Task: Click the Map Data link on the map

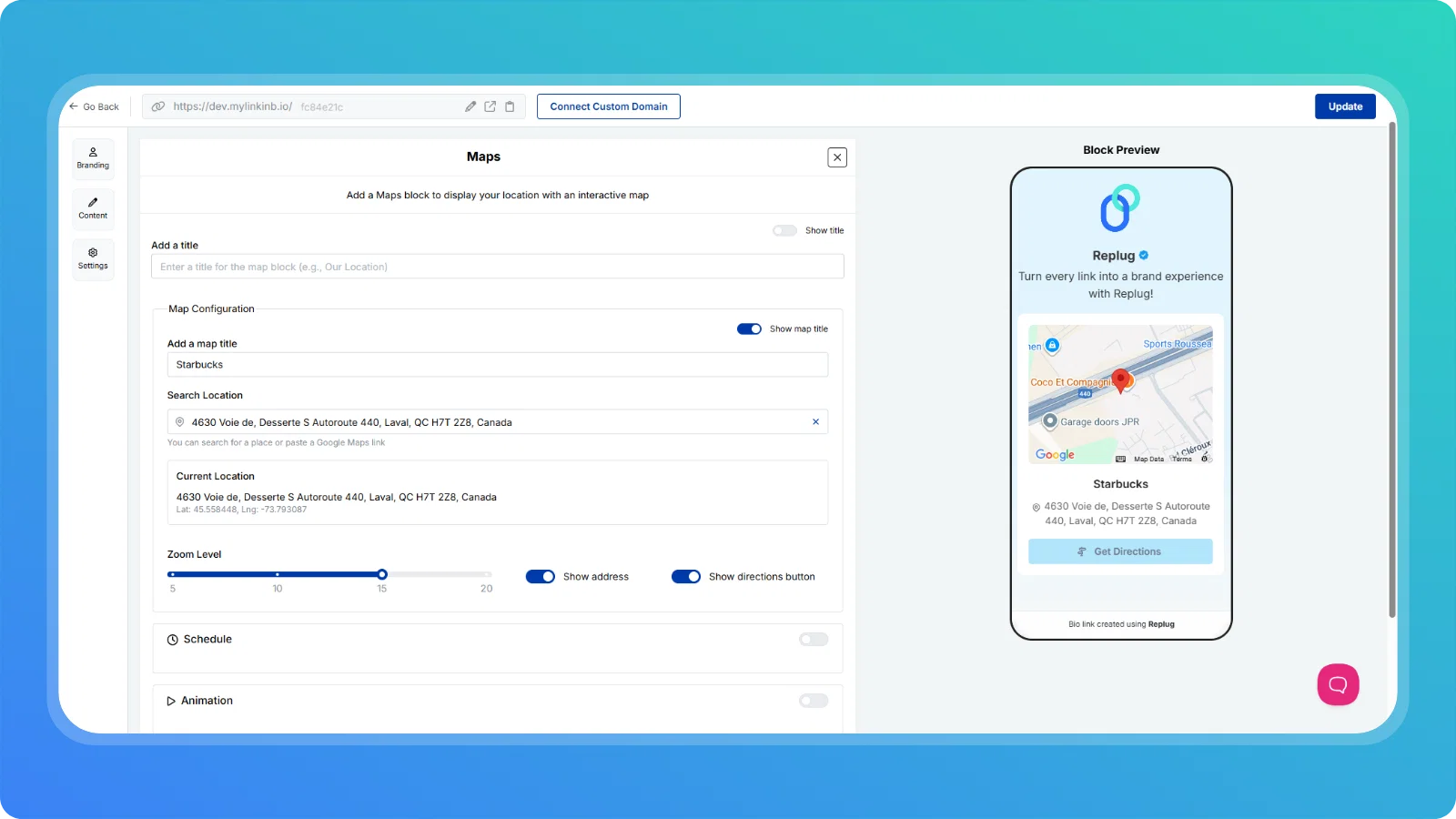Action: click(1148, 460)
